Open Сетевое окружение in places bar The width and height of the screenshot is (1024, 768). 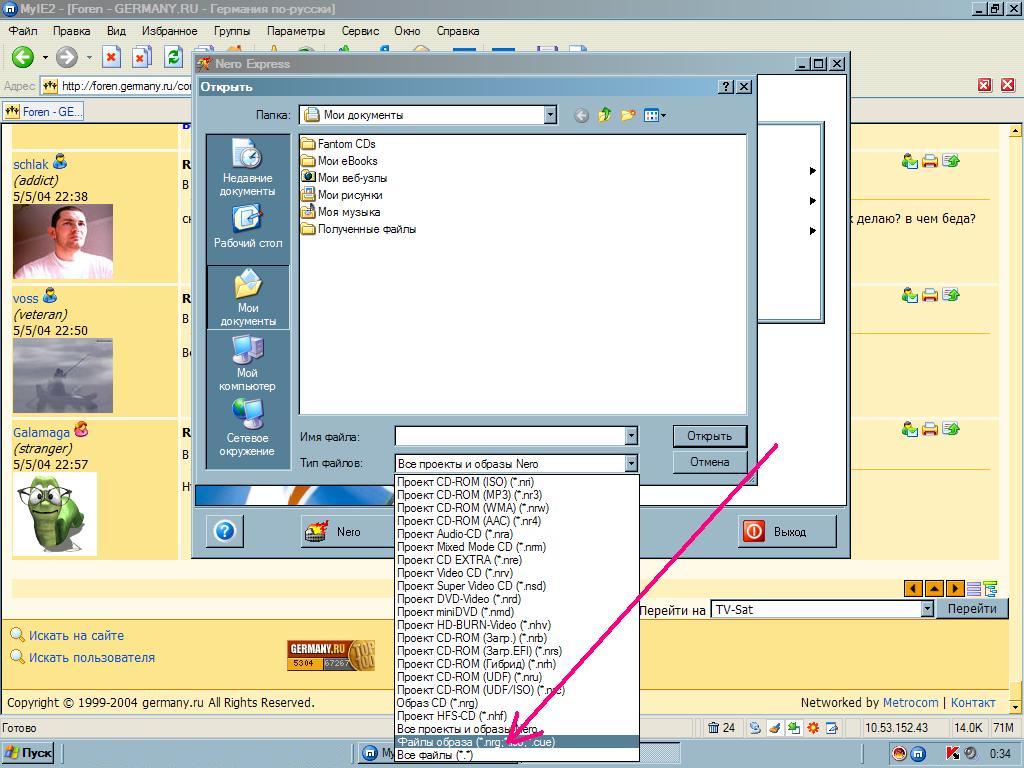pos(248,427)
